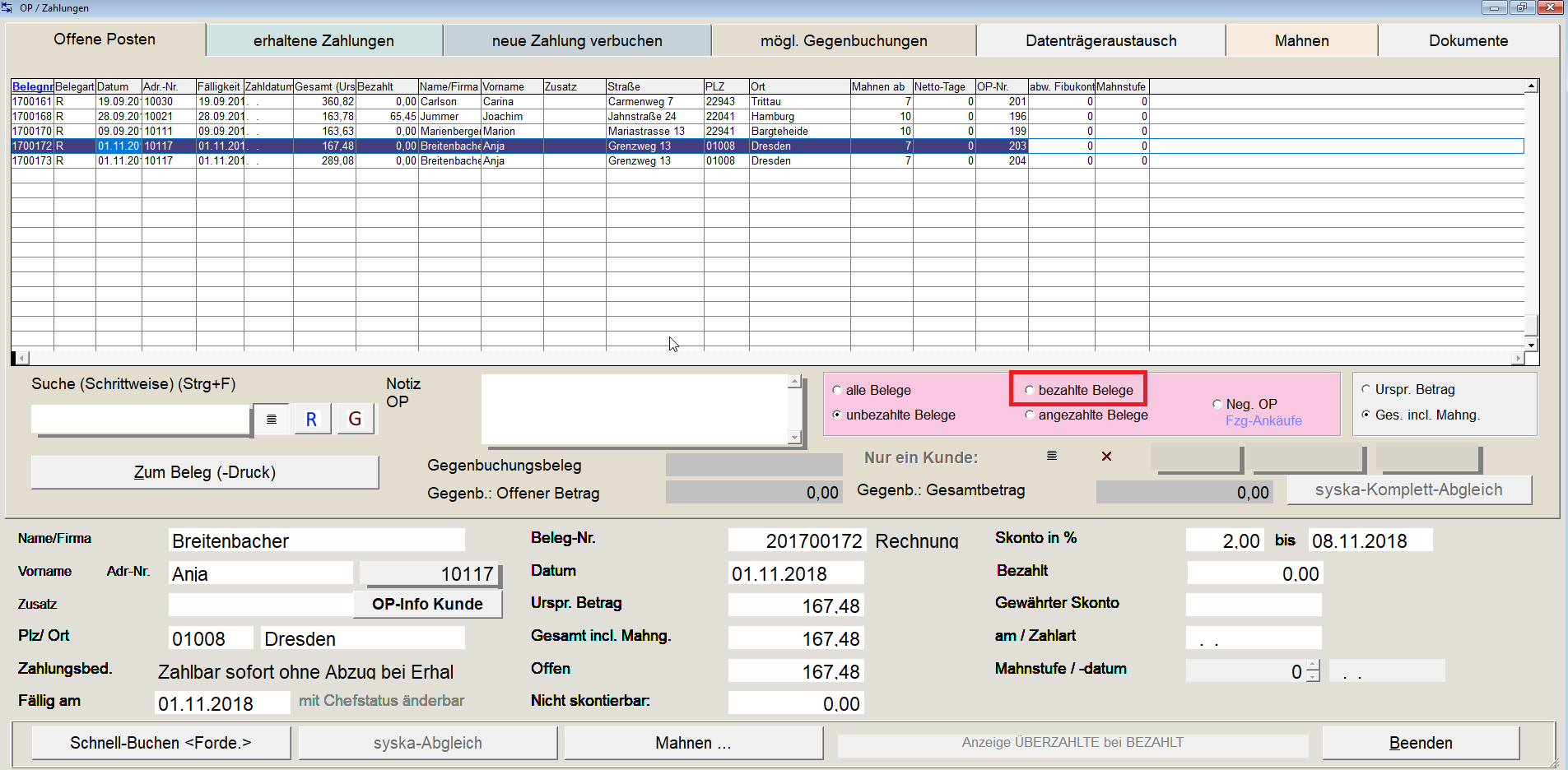This screenshot has width=1568, height=770.
Task: Click syska-Komplett-Abgleich button
Action: coord(1408,489)
